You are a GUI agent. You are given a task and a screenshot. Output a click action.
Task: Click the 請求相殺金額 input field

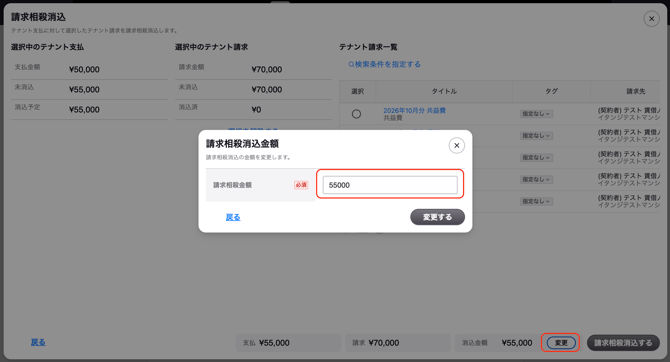pyautogui.click(x=390, y=185)
